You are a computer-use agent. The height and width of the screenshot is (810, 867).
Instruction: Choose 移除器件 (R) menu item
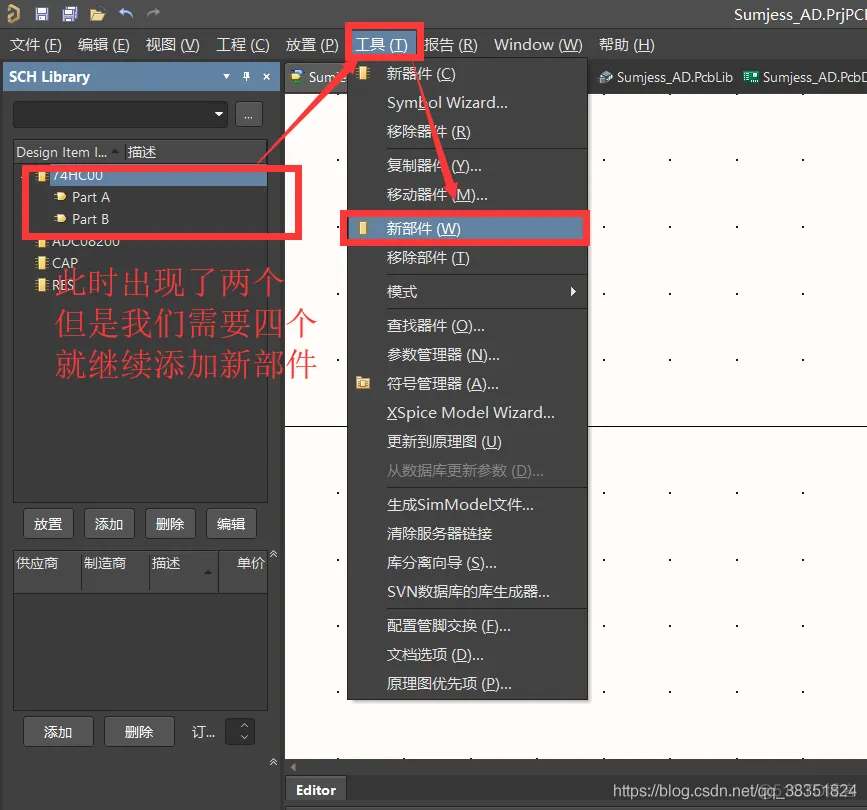coord(467,132)
